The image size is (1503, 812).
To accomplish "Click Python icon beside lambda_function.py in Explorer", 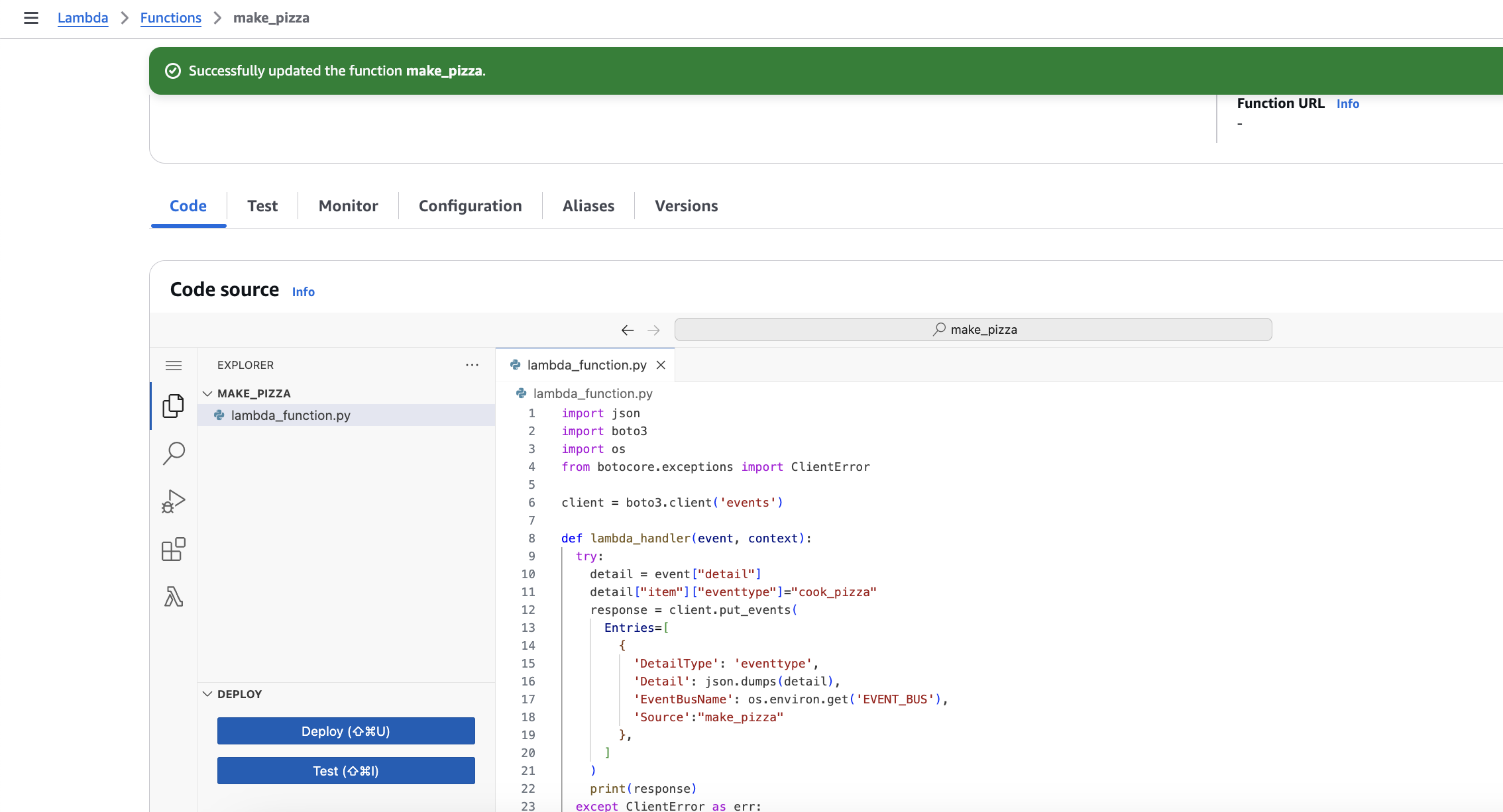I will (219, 415).
